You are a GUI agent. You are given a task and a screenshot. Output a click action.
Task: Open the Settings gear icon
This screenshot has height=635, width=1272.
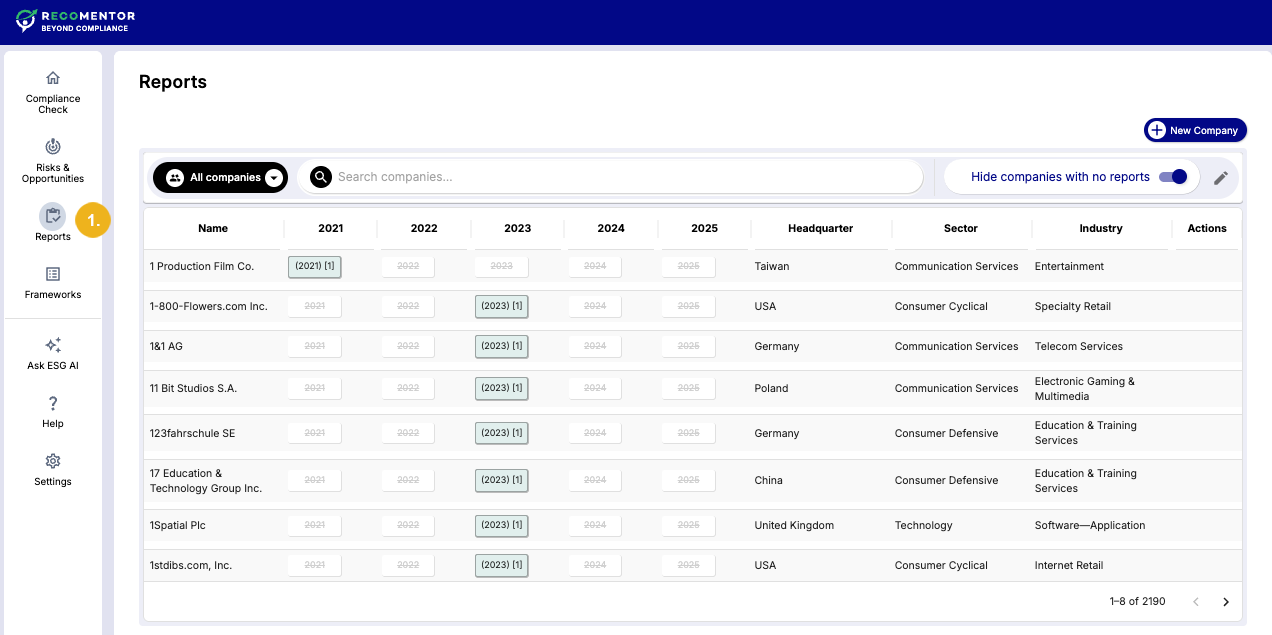[53, 461]
